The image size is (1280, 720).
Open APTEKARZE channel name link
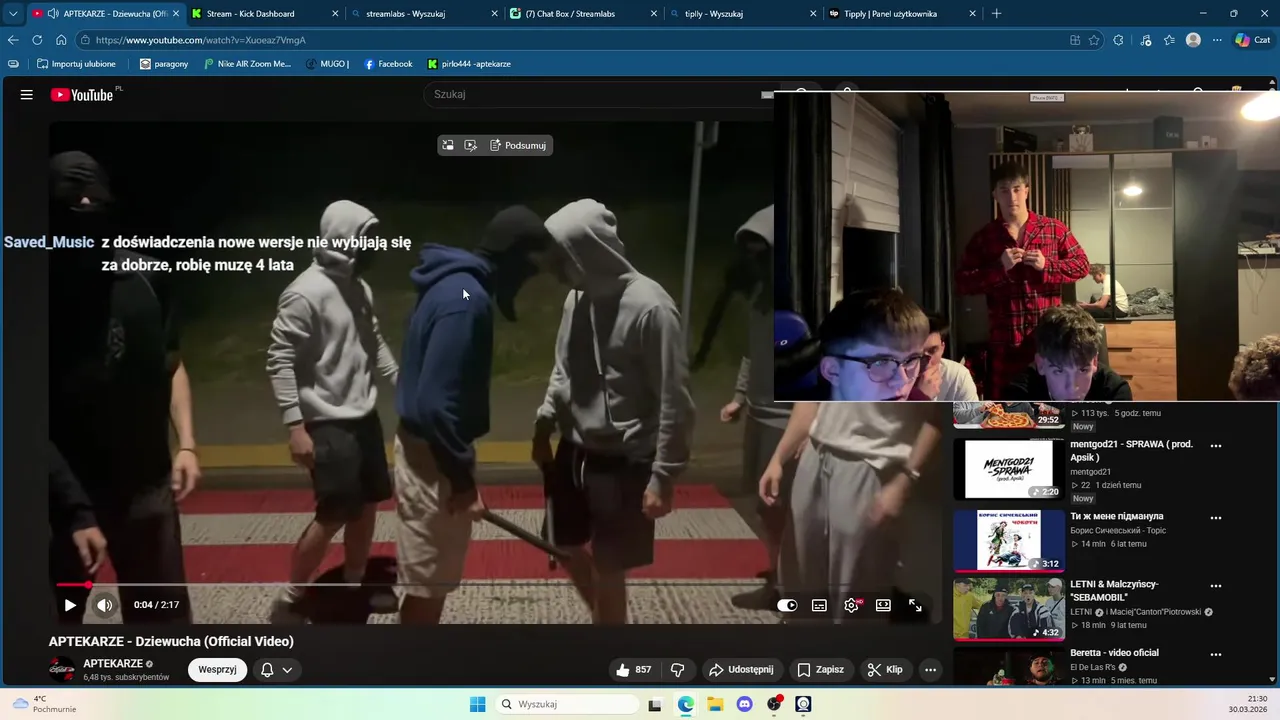tap(113, 664)
